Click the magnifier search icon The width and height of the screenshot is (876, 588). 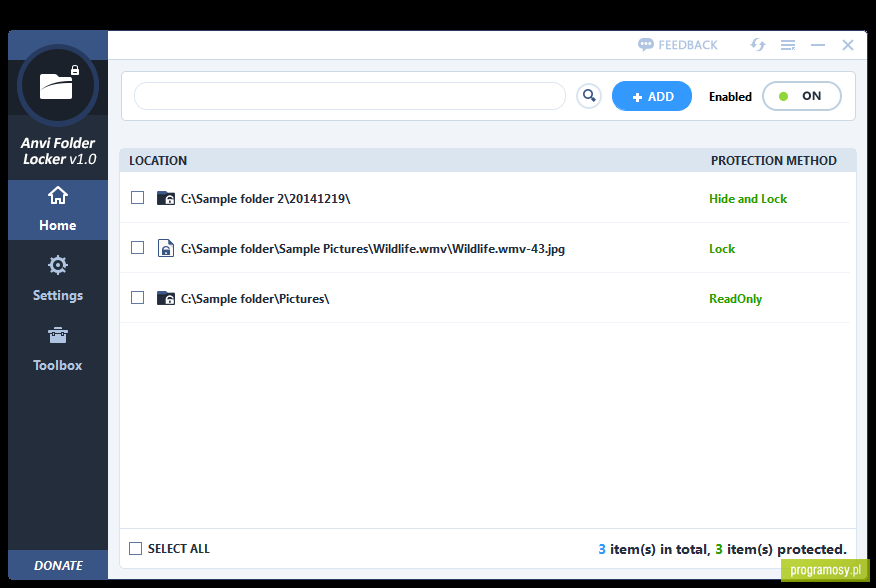(x=589, y=96)
